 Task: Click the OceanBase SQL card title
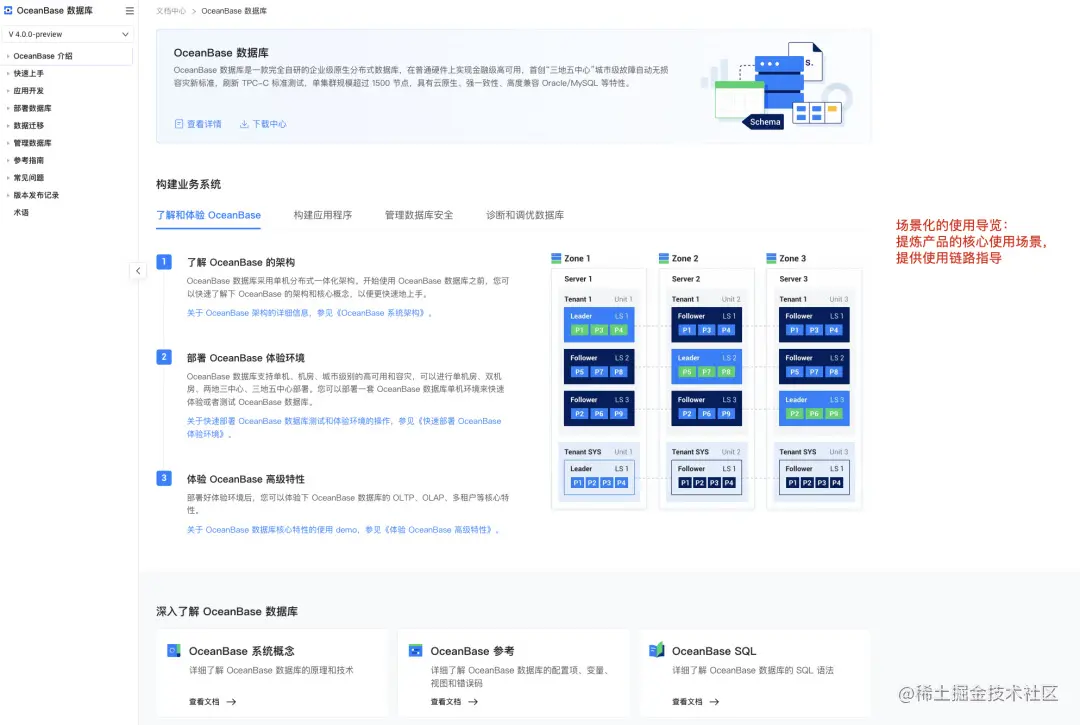click(714, 651)
